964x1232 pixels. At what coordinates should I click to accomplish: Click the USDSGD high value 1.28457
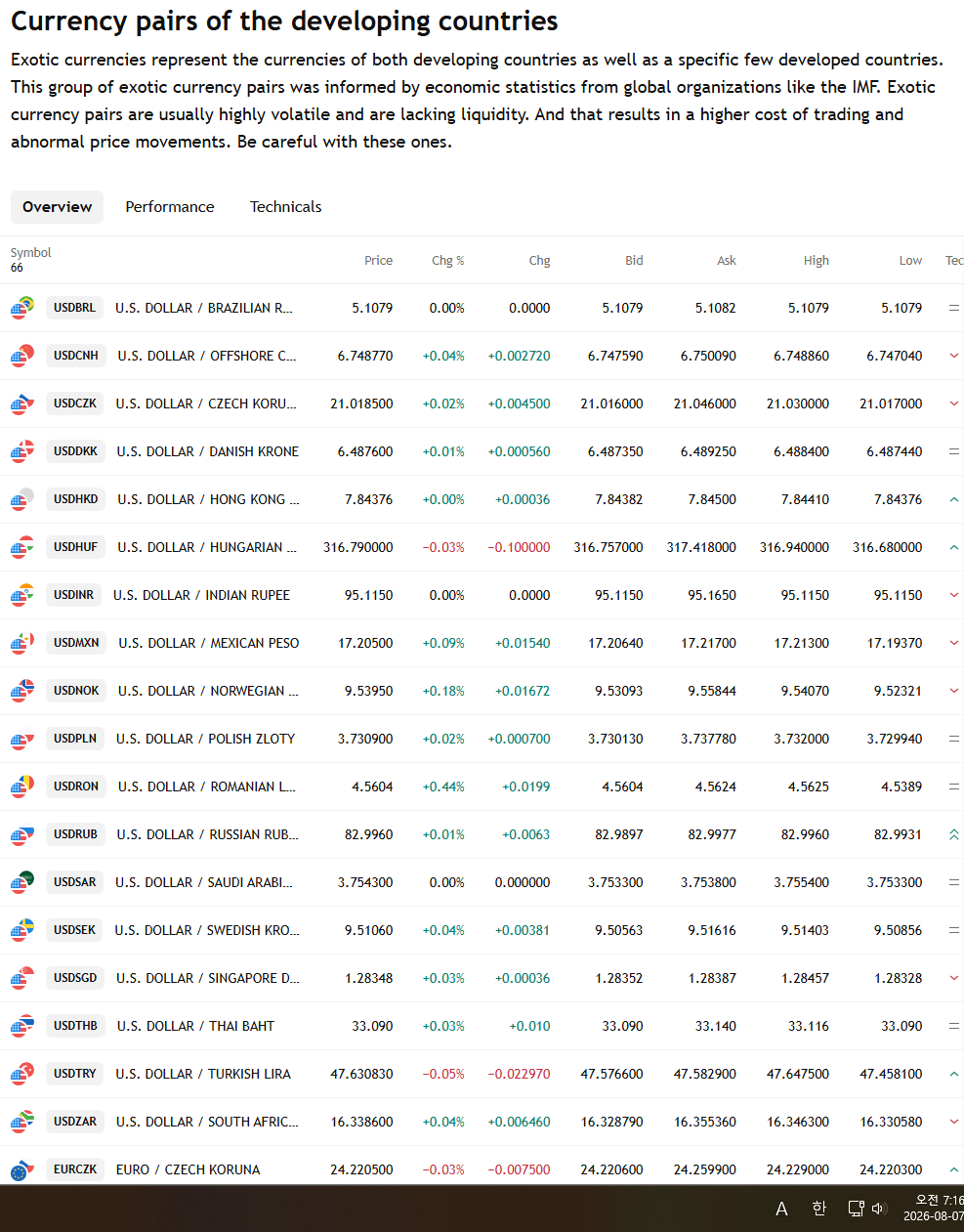click(805, 978)
